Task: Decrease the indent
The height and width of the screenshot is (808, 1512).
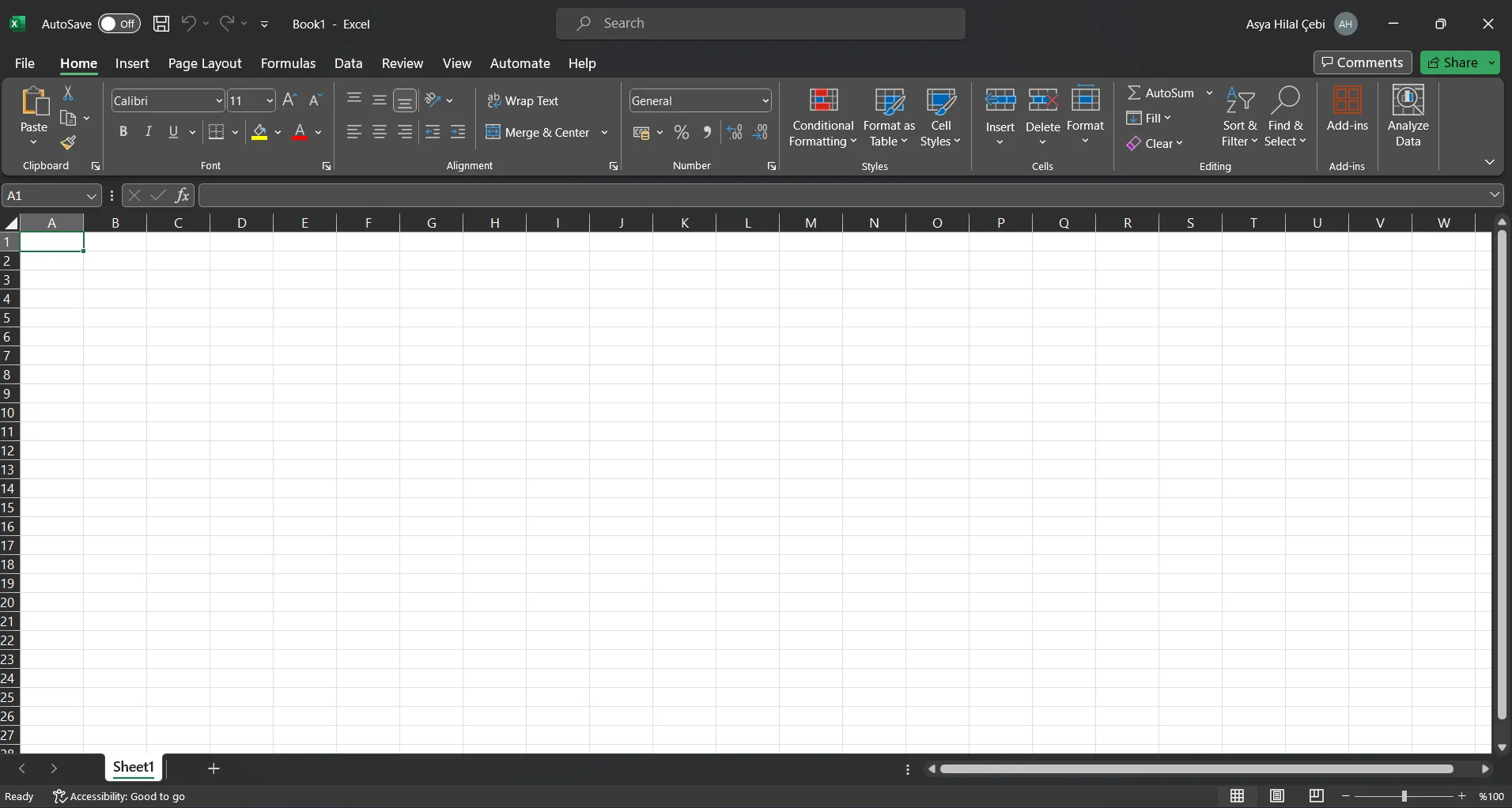Action: click(433, 132)
